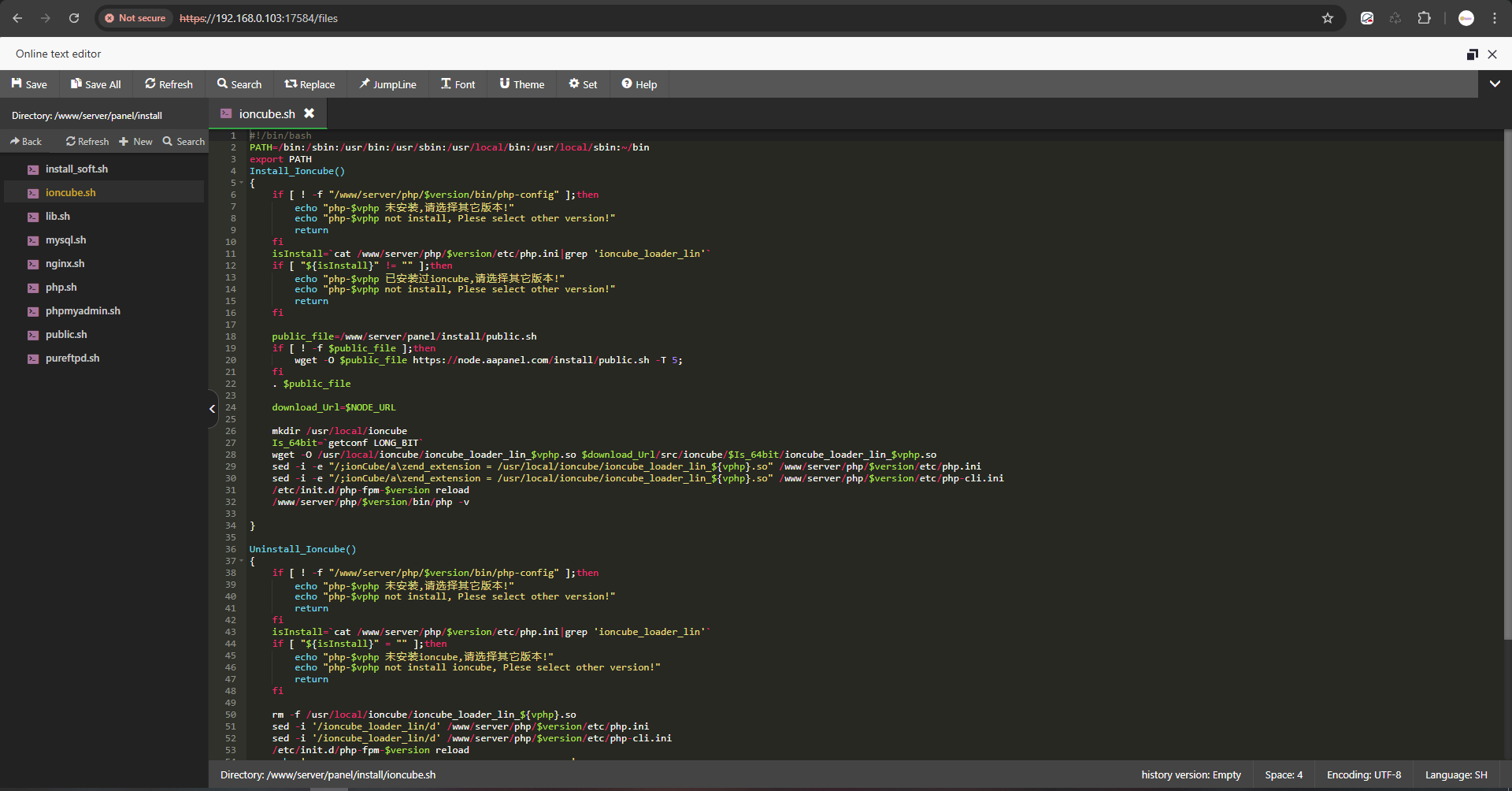The height and width of the screenshot is (791, 1512).
Task: Click the Language: SH status item
Action: coord(1455,775)
